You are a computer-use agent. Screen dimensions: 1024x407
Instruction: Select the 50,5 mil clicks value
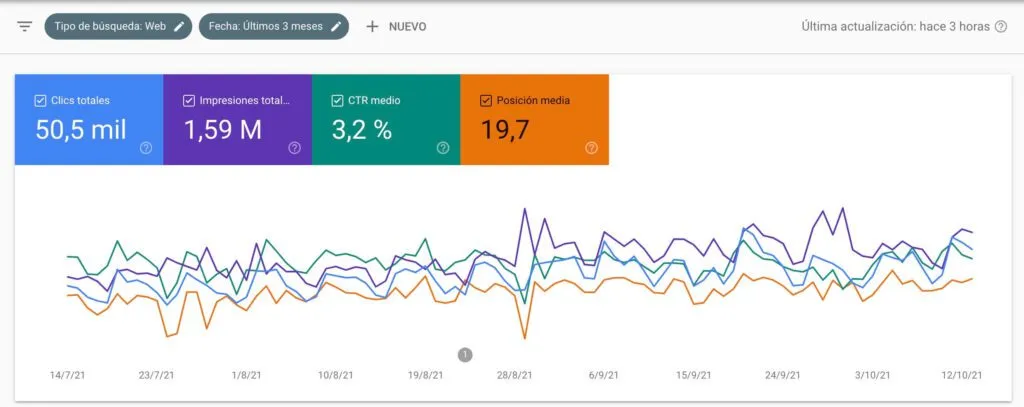[81, 130]
